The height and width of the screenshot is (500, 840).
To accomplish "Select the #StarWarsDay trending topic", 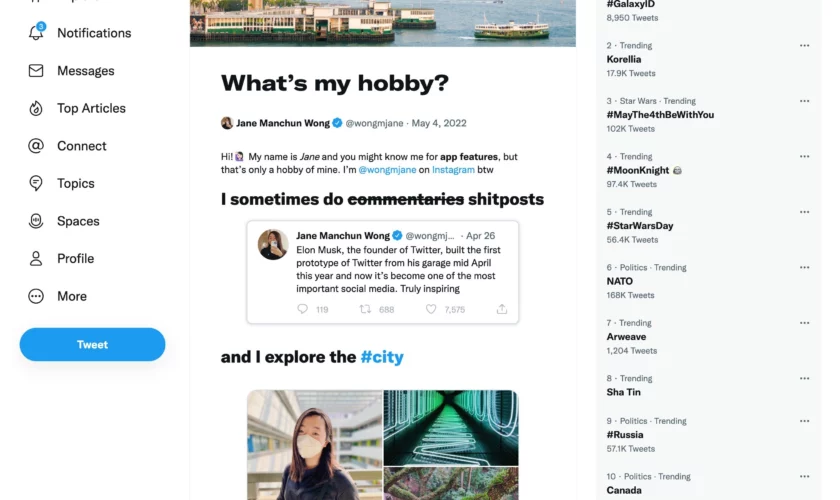I will tap(640, 226).
